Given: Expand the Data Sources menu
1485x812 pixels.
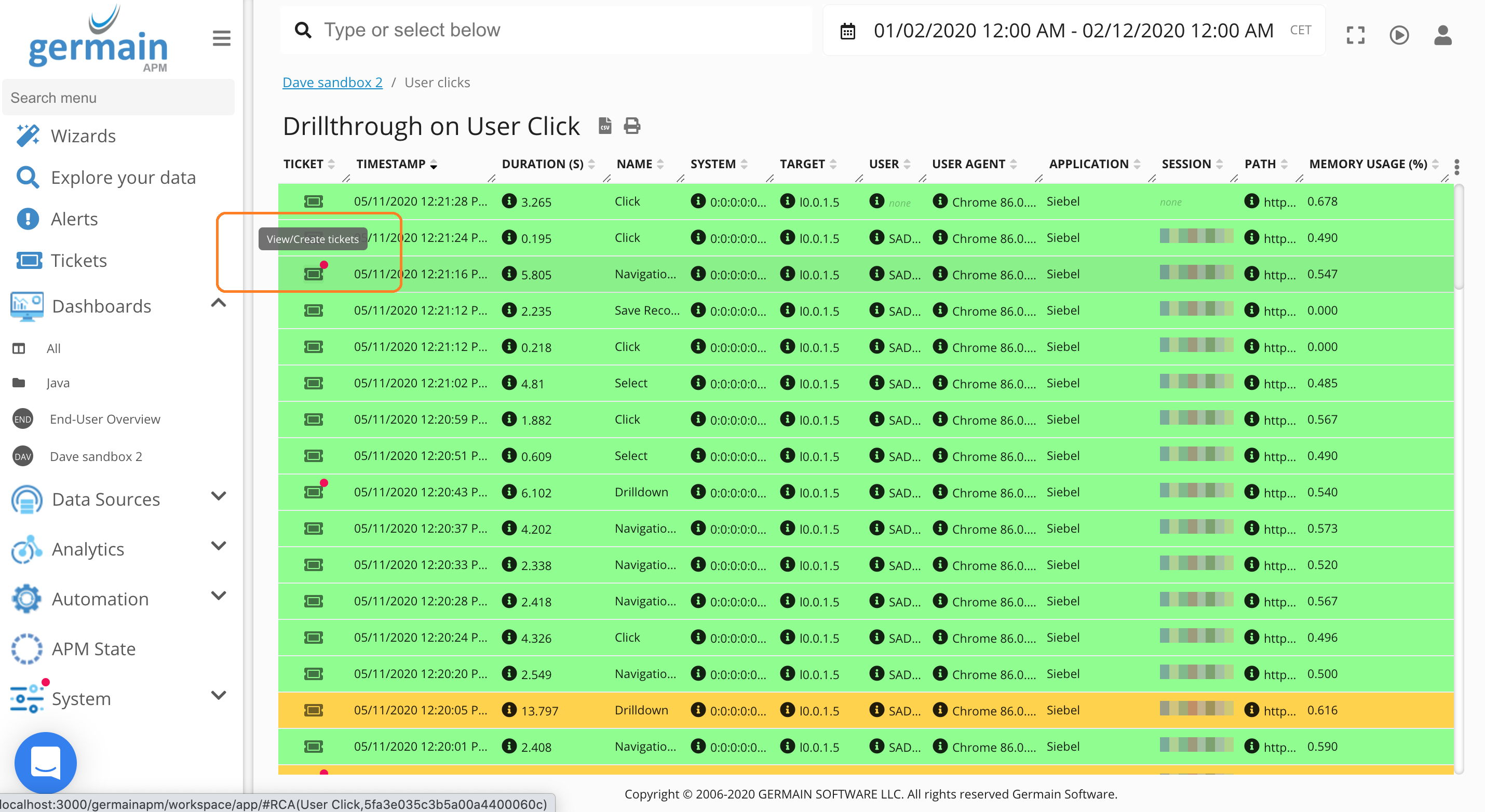Looking at the screenshot, I should click(x=219, y=496).
